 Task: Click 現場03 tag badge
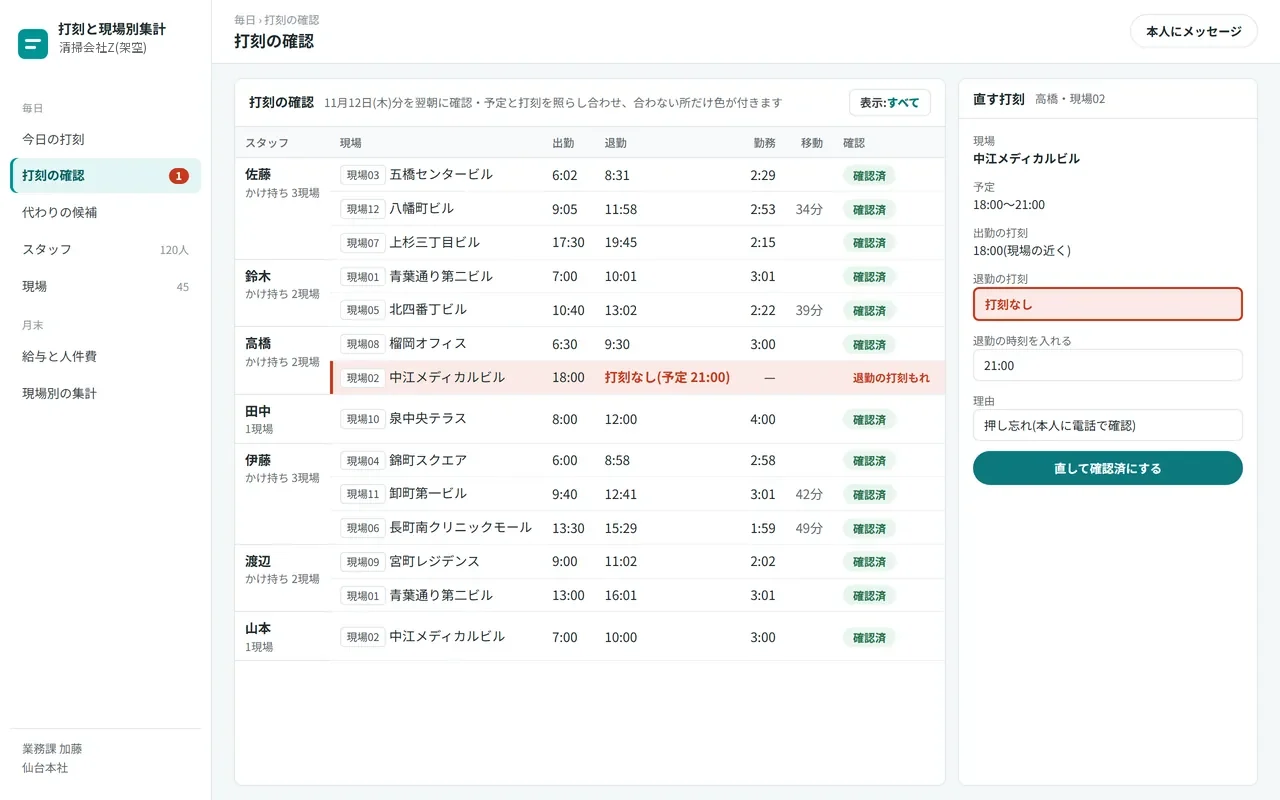coord(362,175)
